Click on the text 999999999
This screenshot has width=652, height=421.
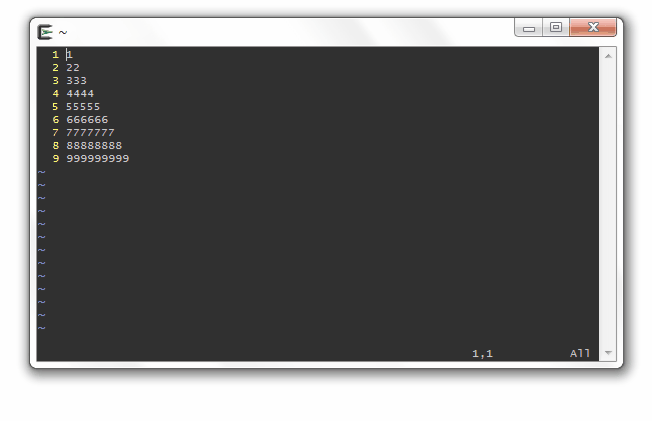click(98, 158)
